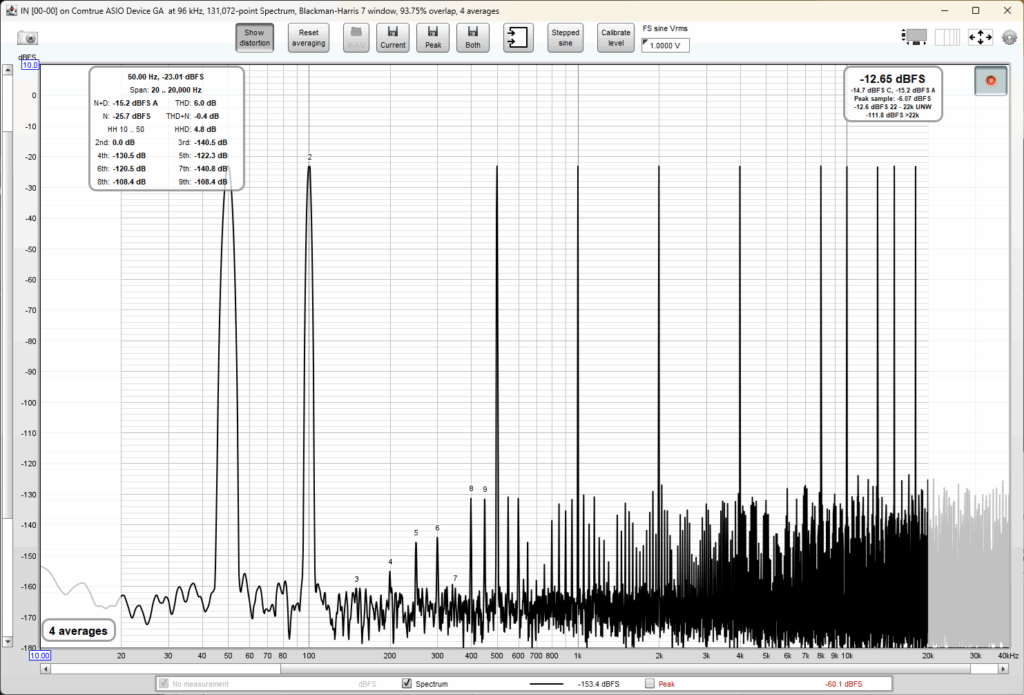Click the 10.0 top axis limit box
The image size is (1024, 695).
click(30, 65)
